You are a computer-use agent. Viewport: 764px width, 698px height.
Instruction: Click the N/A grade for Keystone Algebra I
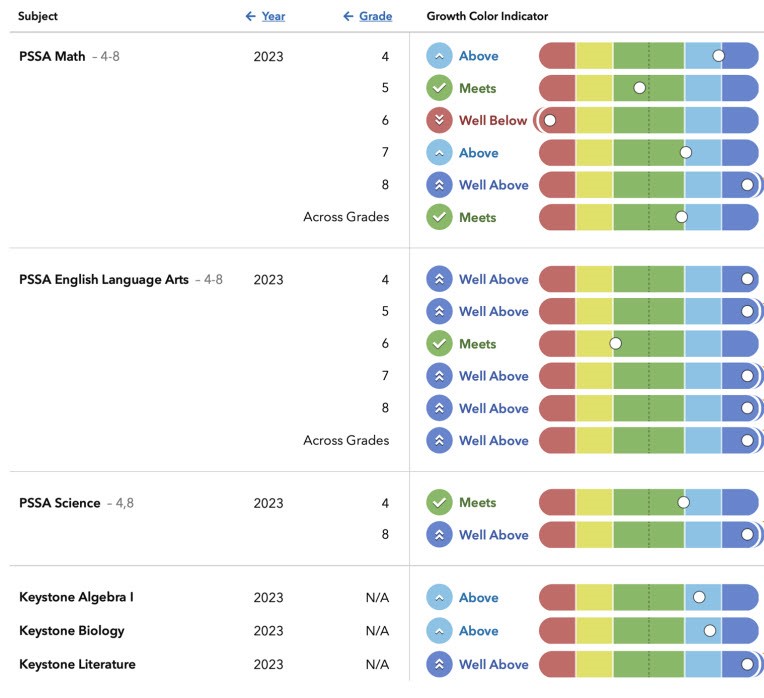(x=377, y=598)
